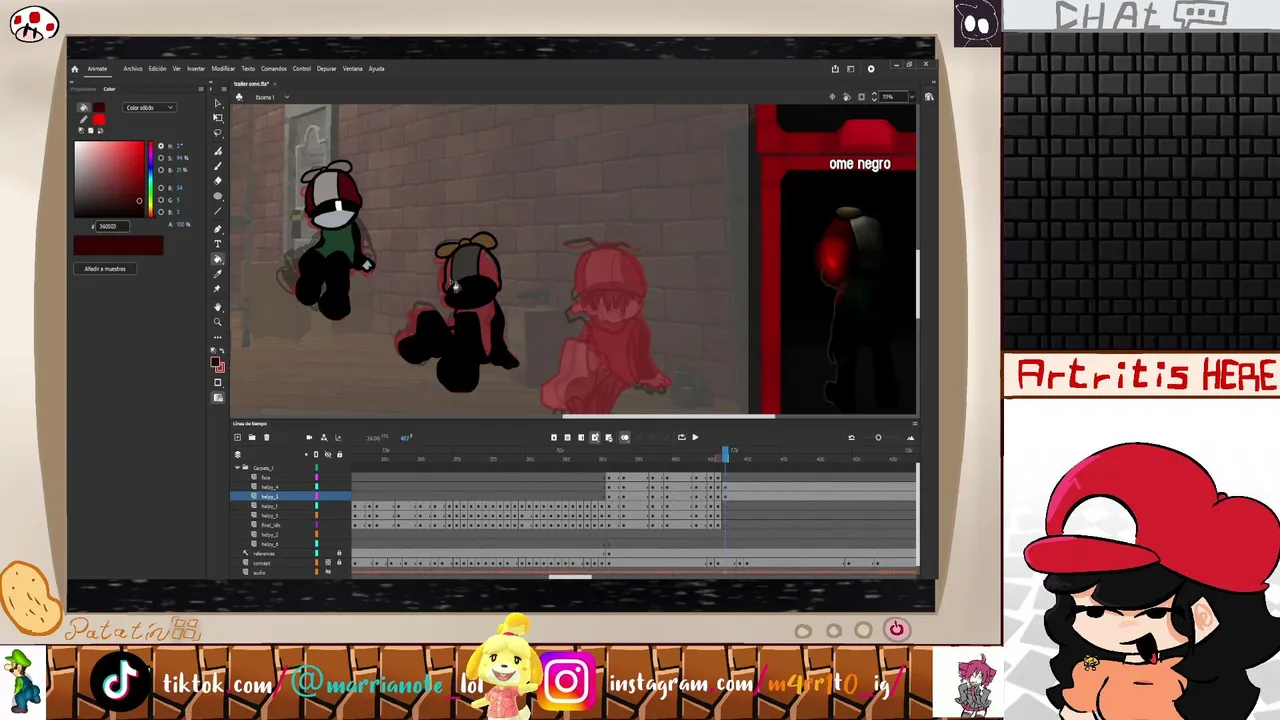Toggle onion skin in the timeline

[x=625, y=437]
